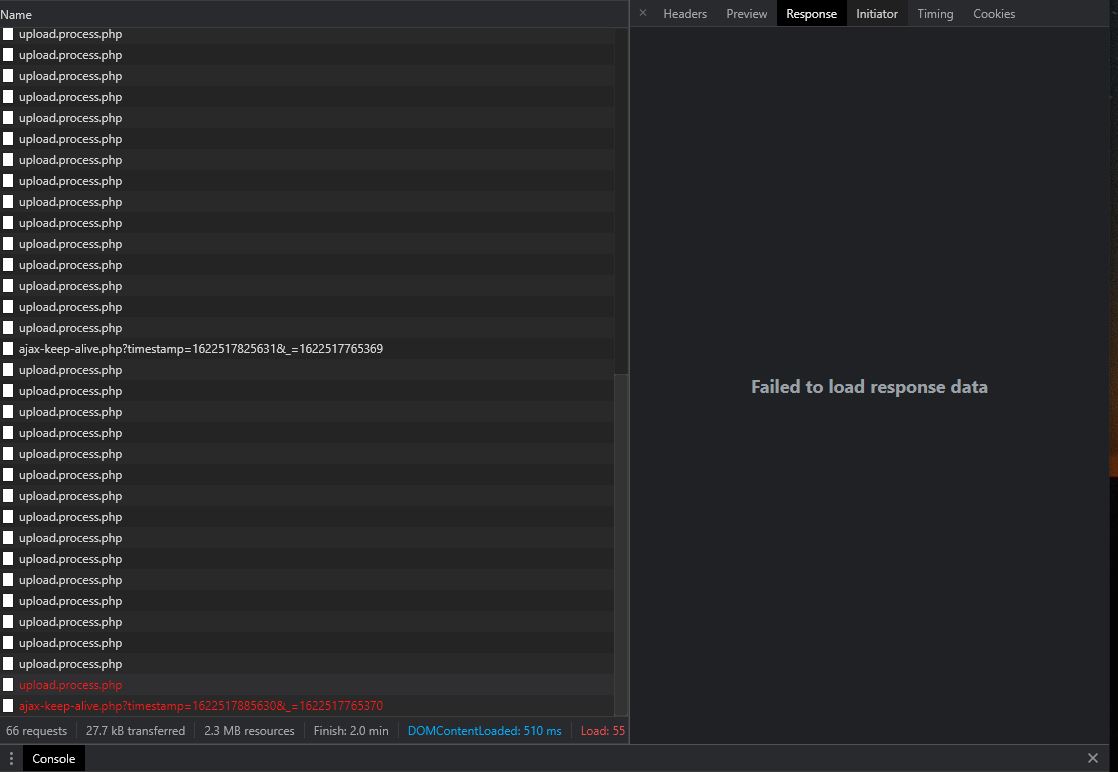The width and height of the screenshot is (1118, 772).
Task: Open the Console drawer customize menu (three-dot icon)
Action: pyautogui.click(x=10, y=758)
